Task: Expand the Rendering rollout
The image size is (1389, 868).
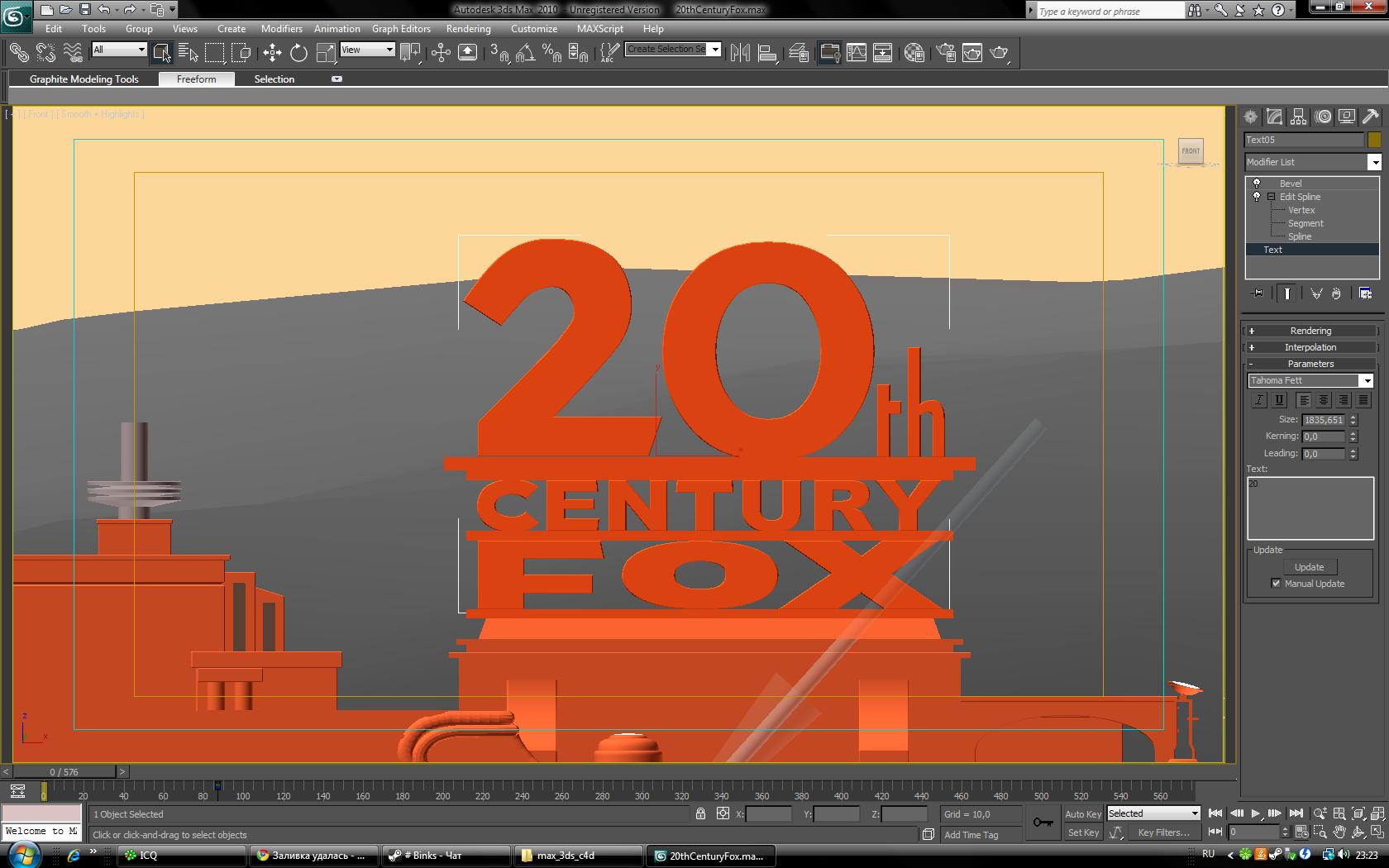Action: click(x=1310, y=331)
